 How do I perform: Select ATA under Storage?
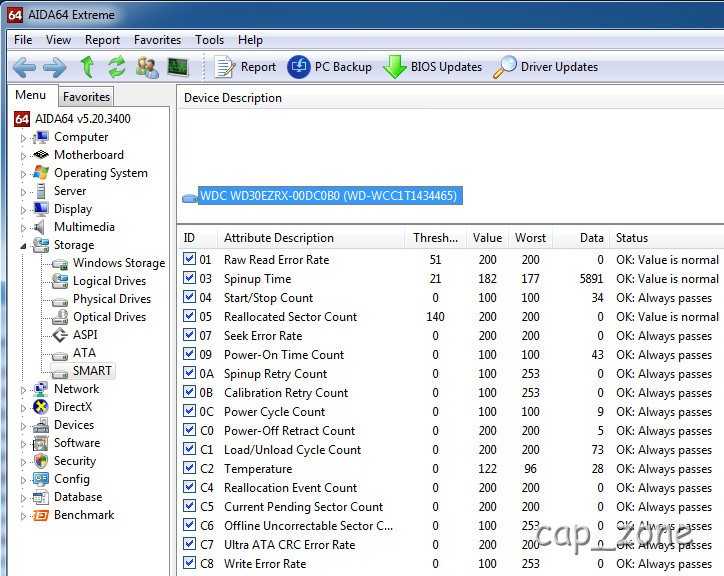click(x=84, y=353)
